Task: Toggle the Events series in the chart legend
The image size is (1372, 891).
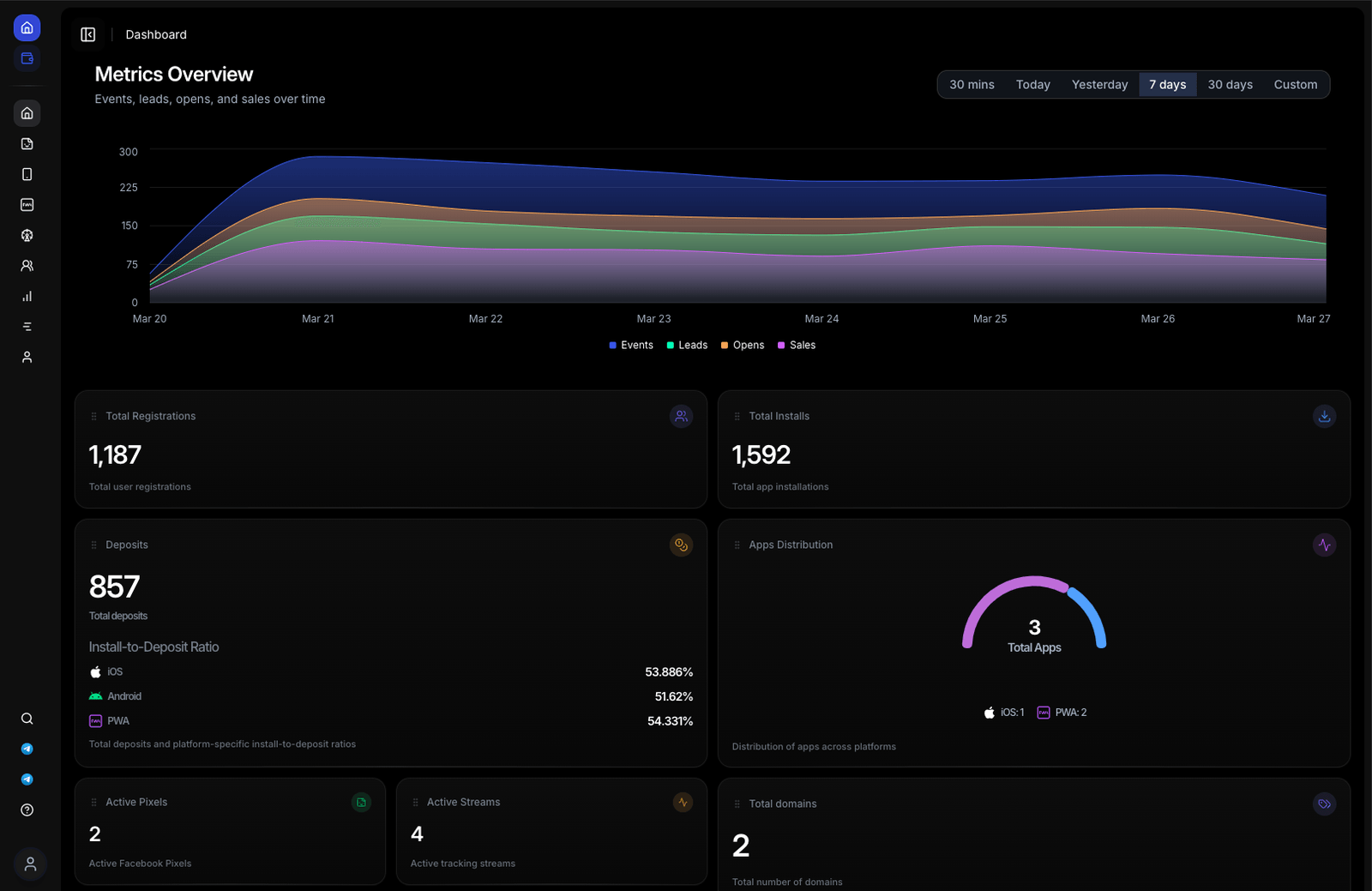Action: pyautogui.click(x=631, y=346)
